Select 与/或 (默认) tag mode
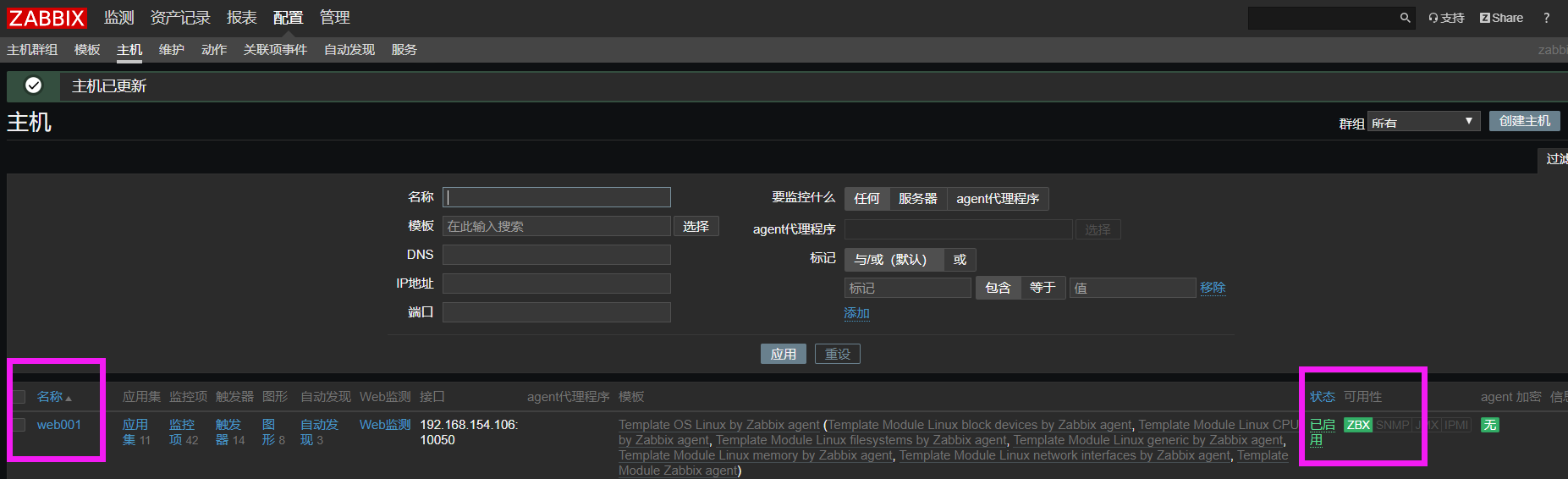Screen dimensions: 1568x479 click(894, 260)
